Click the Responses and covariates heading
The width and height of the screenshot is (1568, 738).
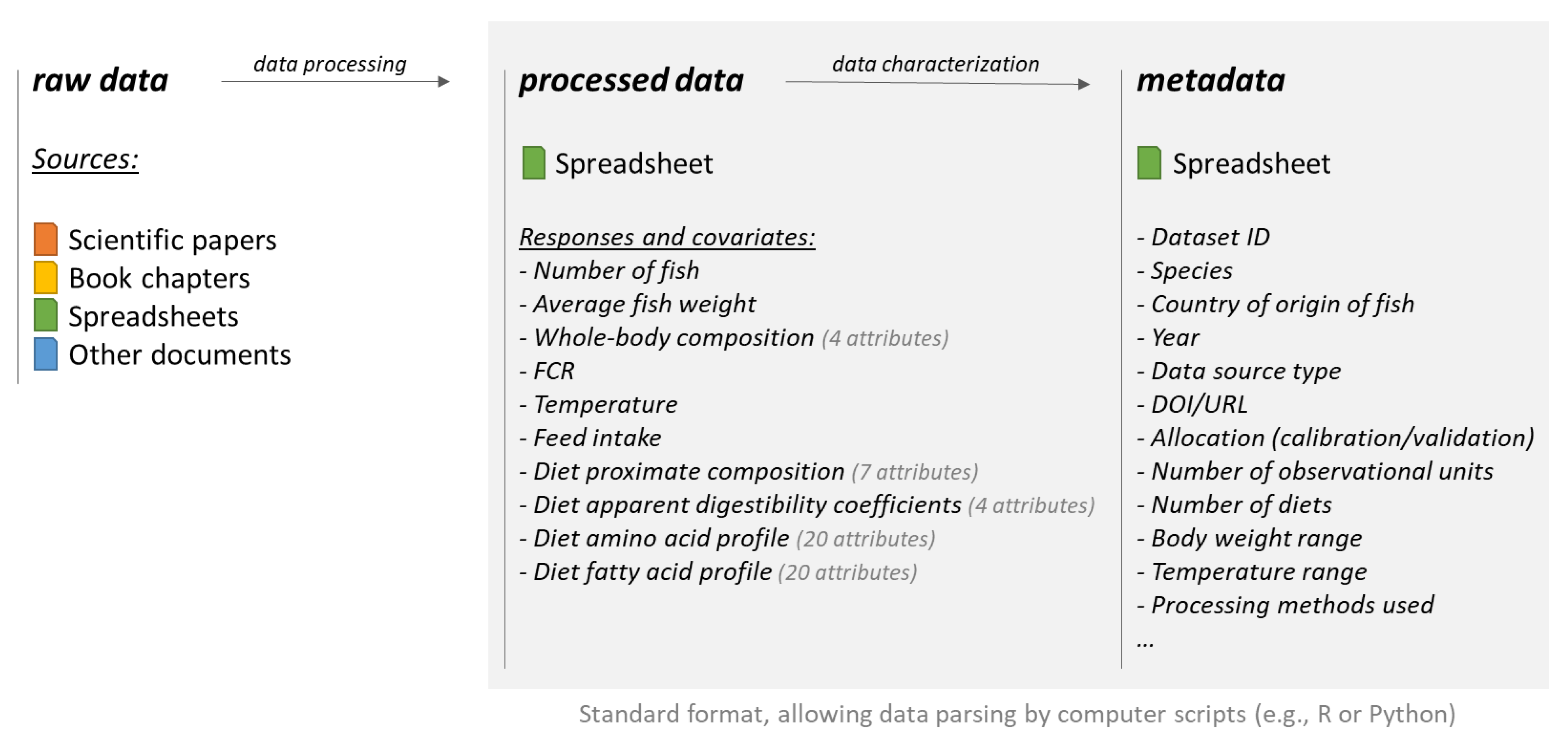coord(667,237)
